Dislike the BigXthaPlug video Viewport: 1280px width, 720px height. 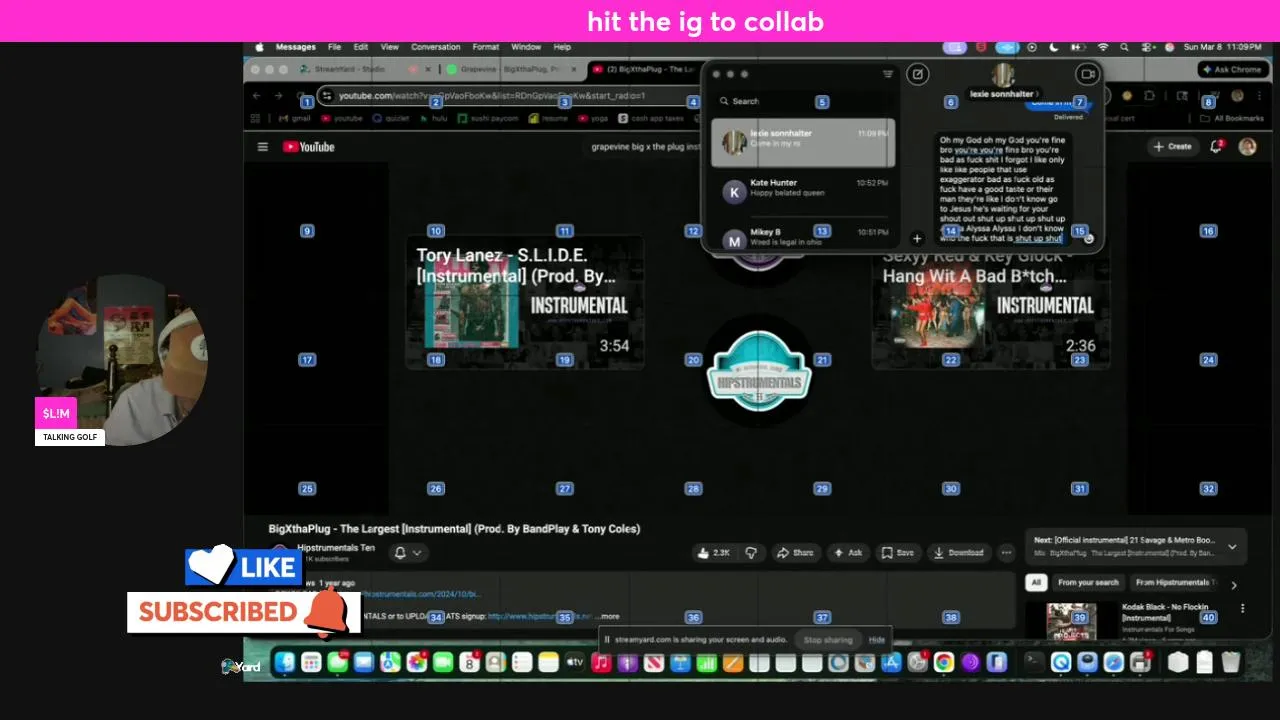[x=751, y=553]
